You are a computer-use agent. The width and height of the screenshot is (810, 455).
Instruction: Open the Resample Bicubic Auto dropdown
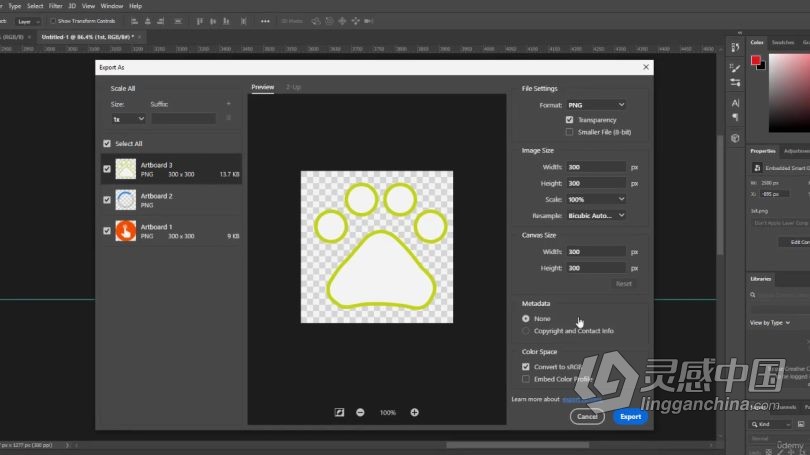pyautogui.click(x=596, y=215)
